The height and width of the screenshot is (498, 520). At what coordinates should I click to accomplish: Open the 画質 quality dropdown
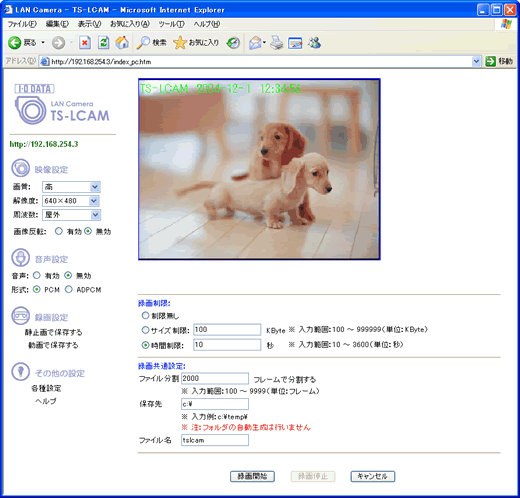point(71,187)
